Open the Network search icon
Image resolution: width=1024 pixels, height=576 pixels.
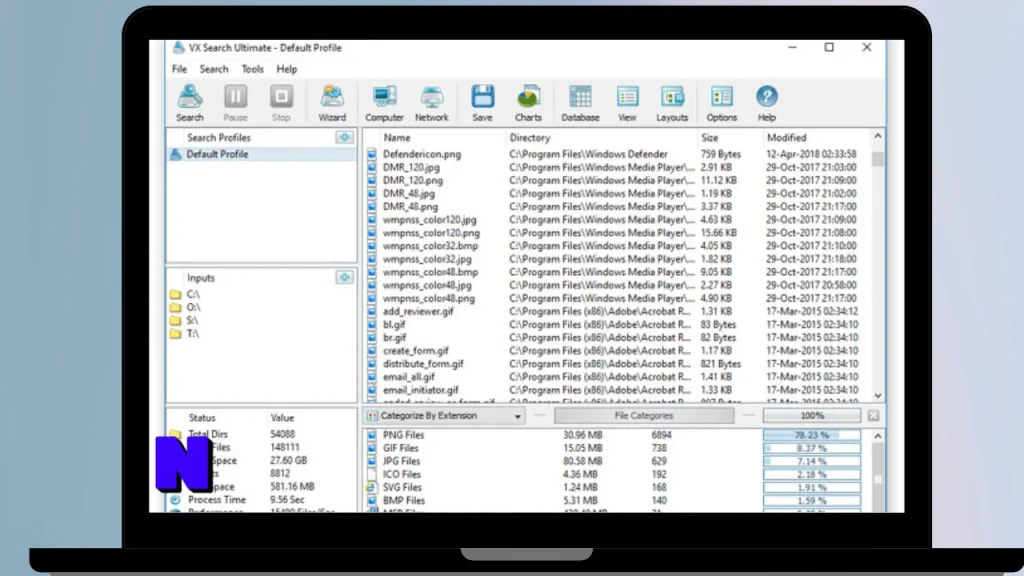click(x=431, y=103)
